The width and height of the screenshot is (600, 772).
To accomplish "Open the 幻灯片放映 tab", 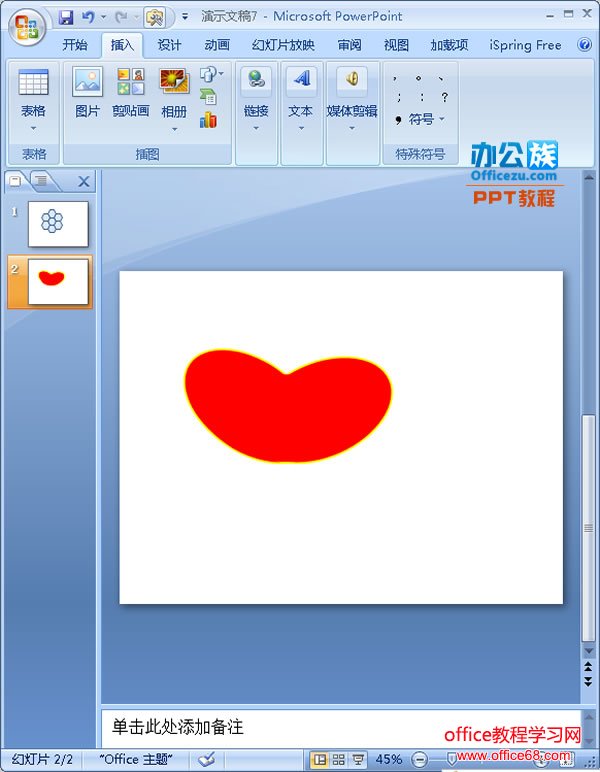I will coord(283,45).
